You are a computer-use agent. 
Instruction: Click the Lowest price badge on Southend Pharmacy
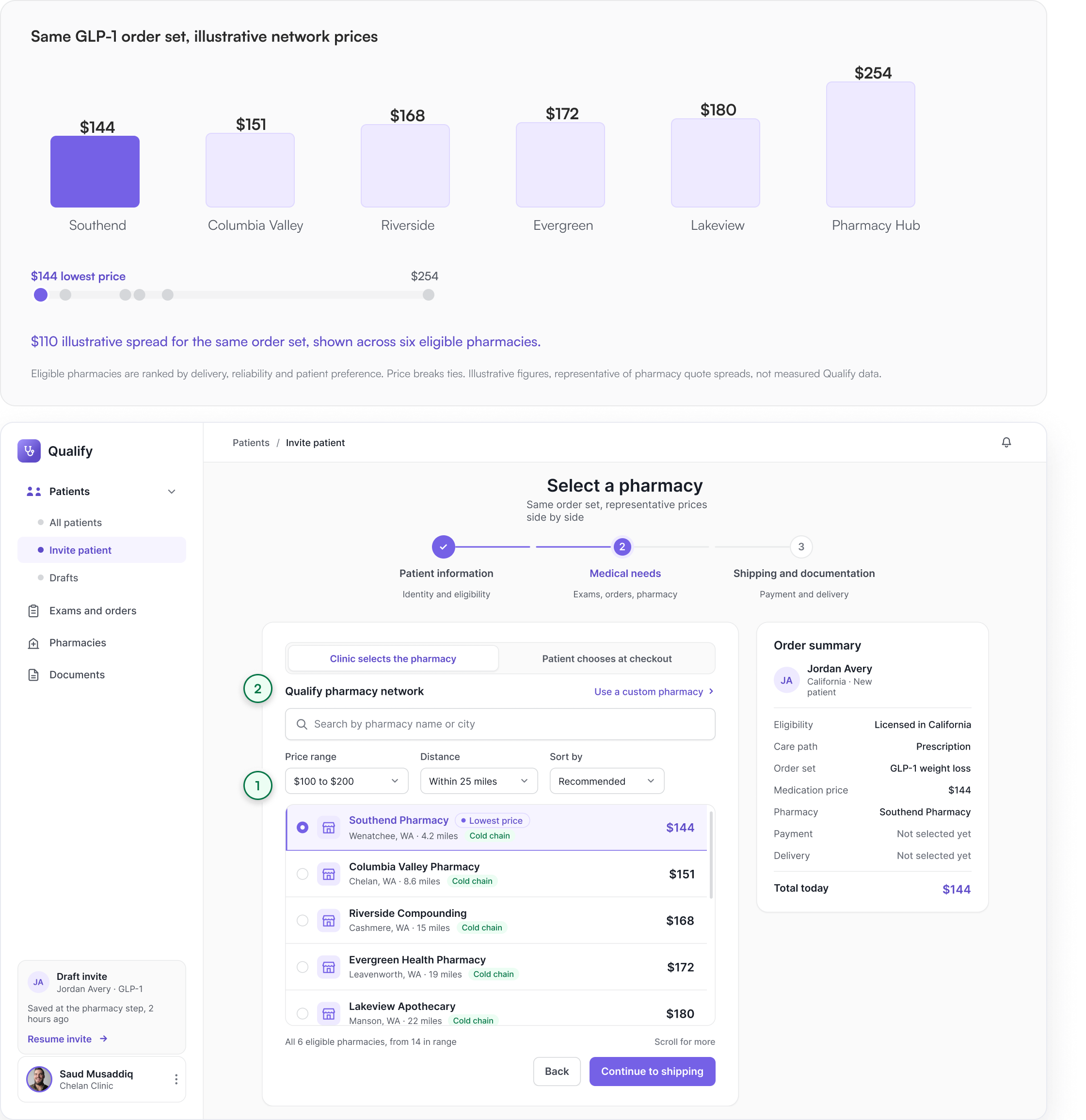click(493, 820)
